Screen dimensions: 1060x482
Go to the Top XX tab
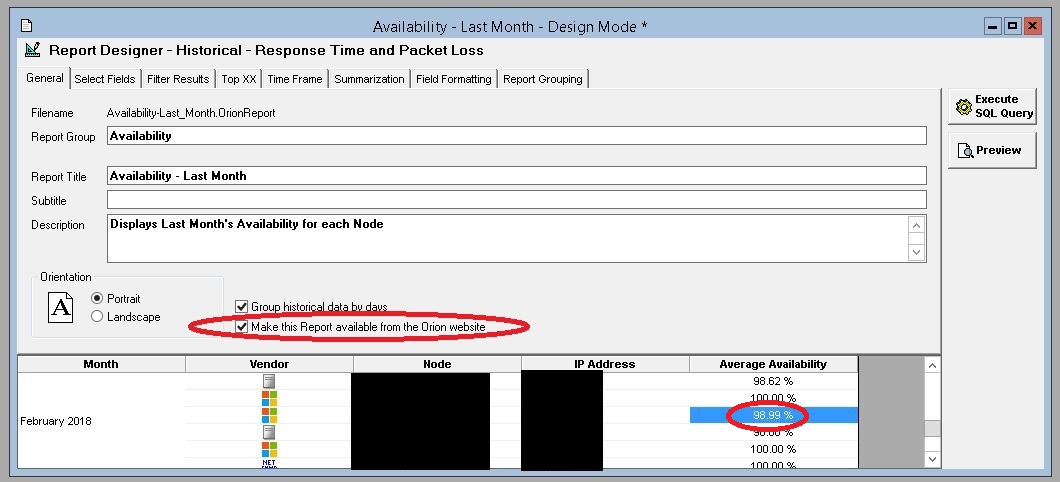(239, 79)
